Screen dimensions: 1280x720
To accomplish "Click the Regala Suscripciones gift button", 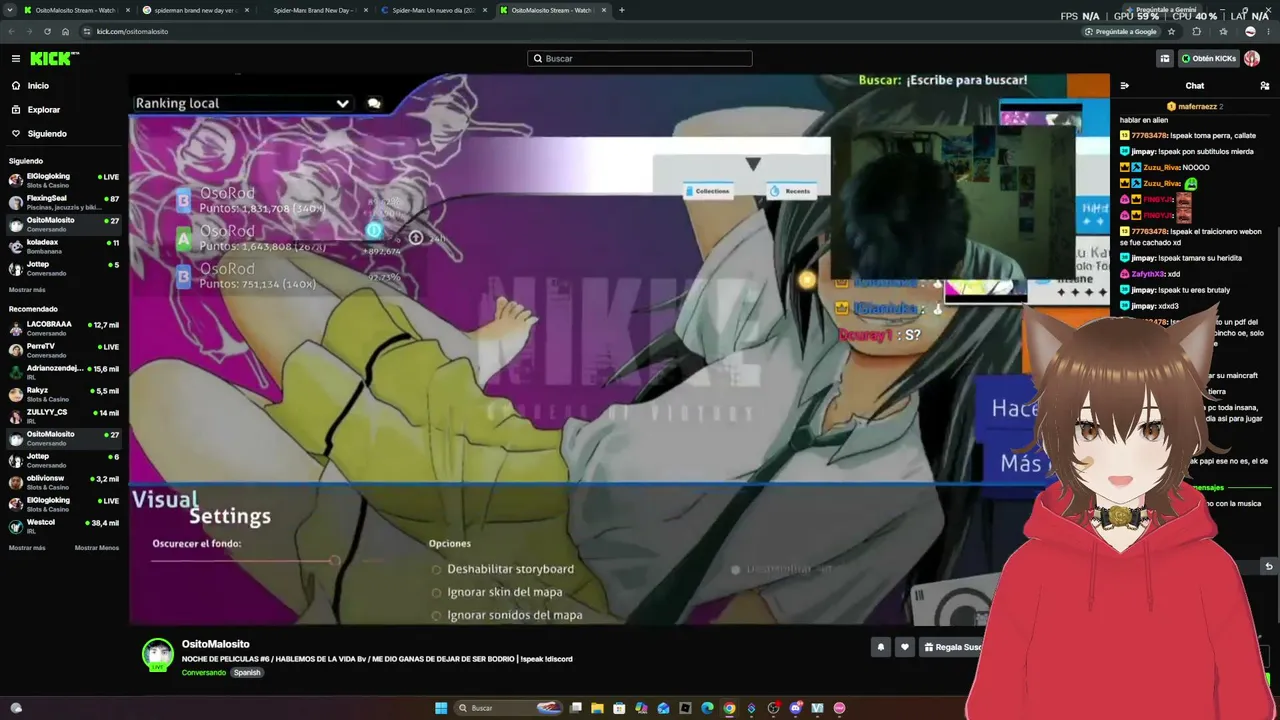I will 954,647.
